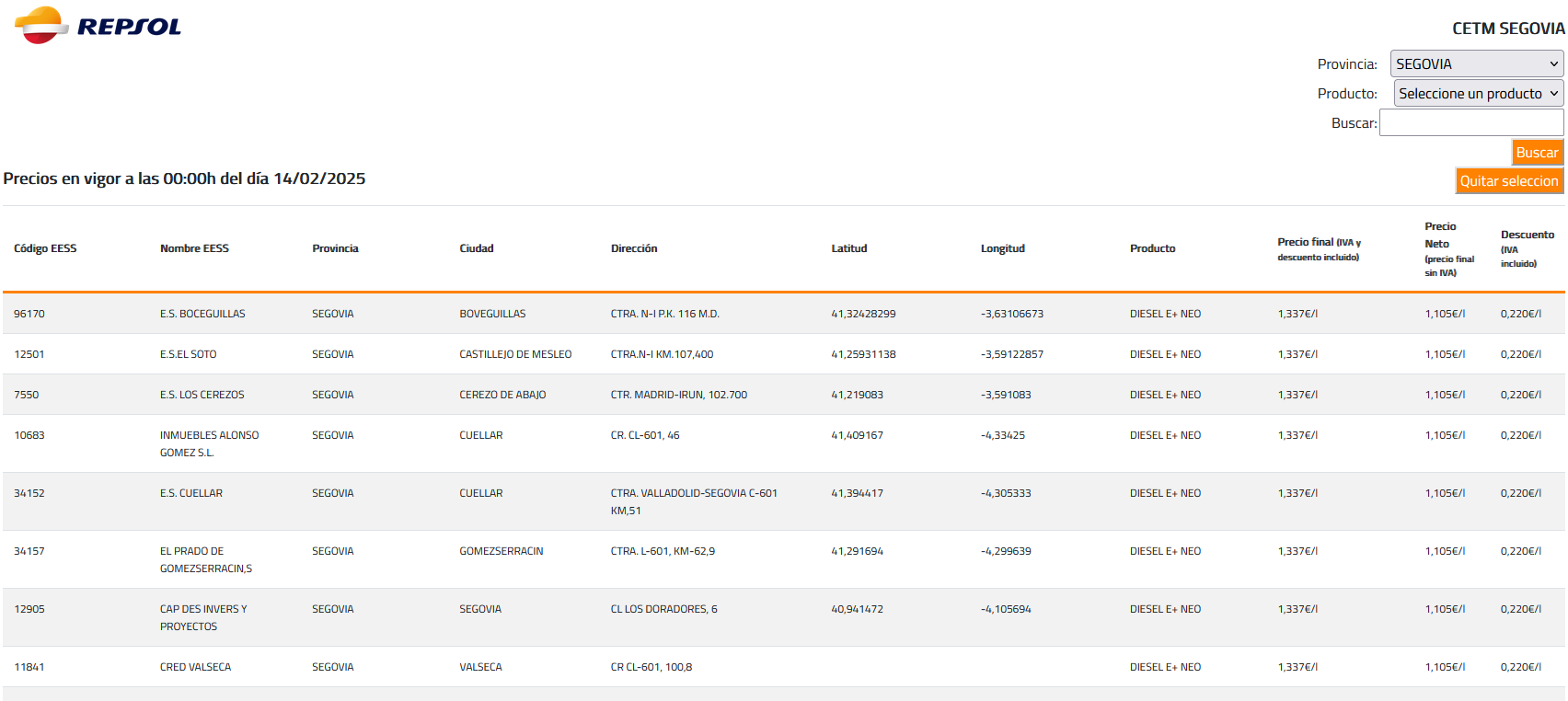This screenshot has height=701, width=1568.
Task: Click the CL LOS DORADORES, 6 address
Action: click(663, 609)
